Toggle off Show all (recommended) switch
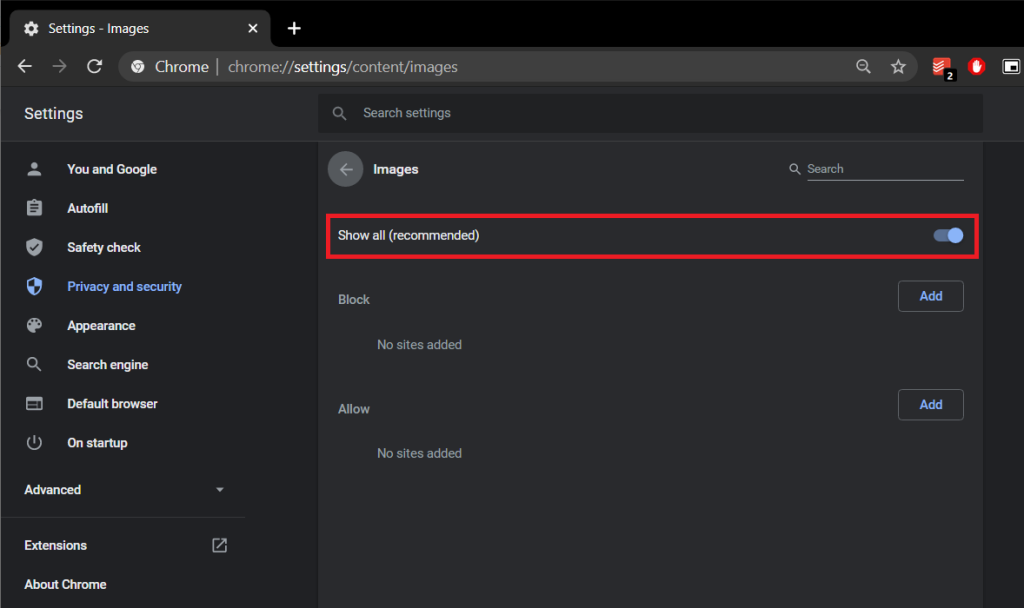Viewport: 1024px width, 608px height. (x=947, y=236)
